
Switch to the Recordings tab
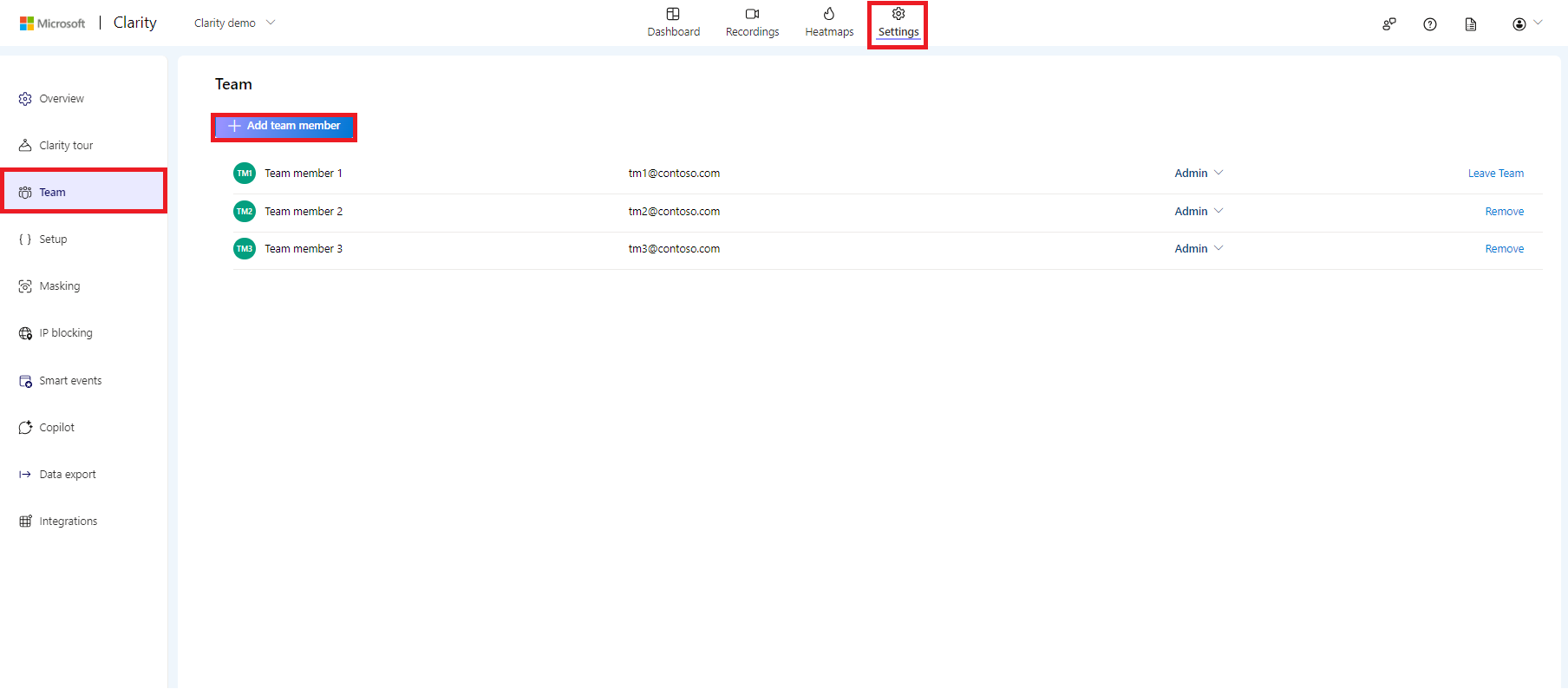point(752,23)
